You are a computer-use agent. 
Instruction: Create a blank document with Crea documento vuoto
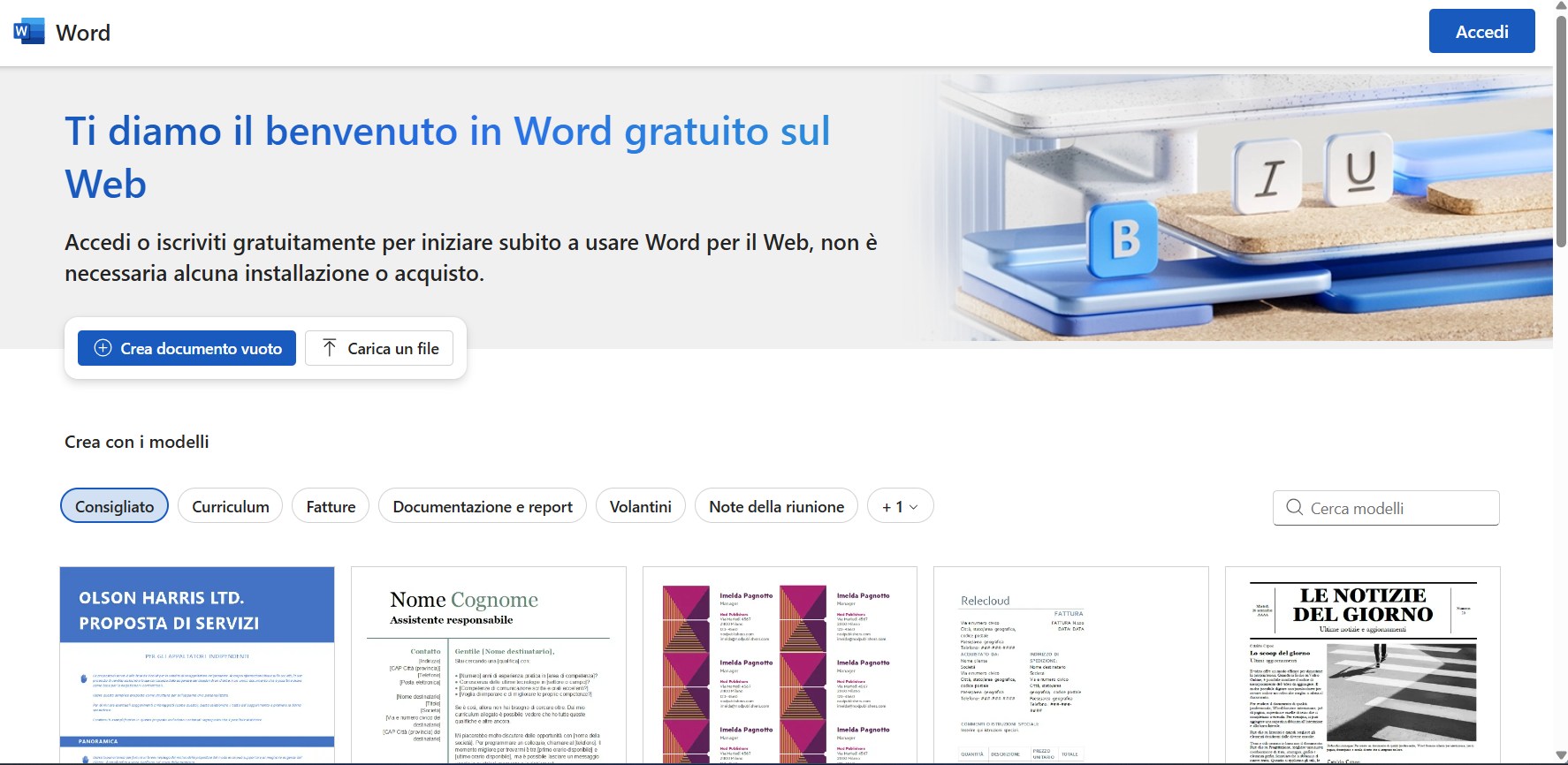pos(186,348)
